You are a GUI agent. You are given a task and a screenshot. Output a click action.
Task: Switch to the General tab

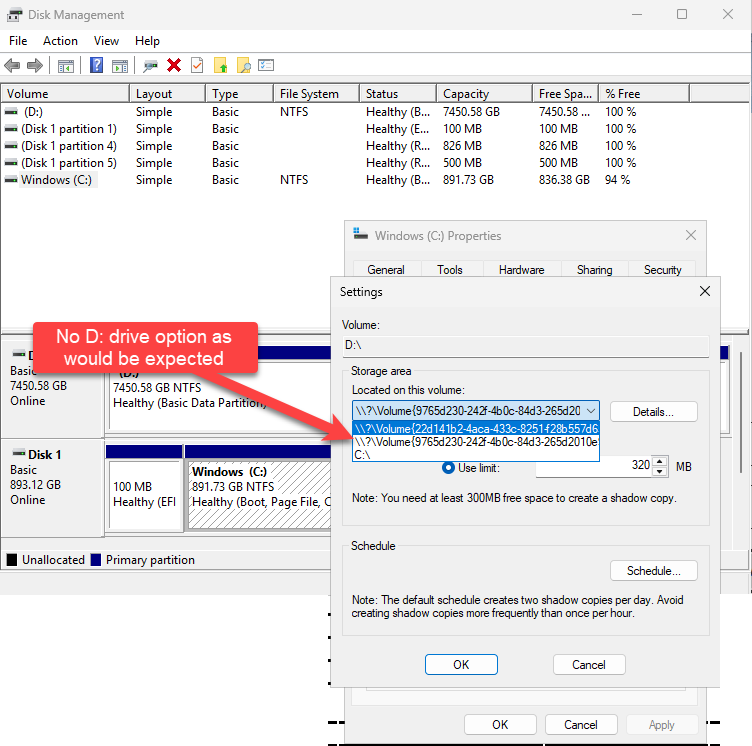(386, 270)
